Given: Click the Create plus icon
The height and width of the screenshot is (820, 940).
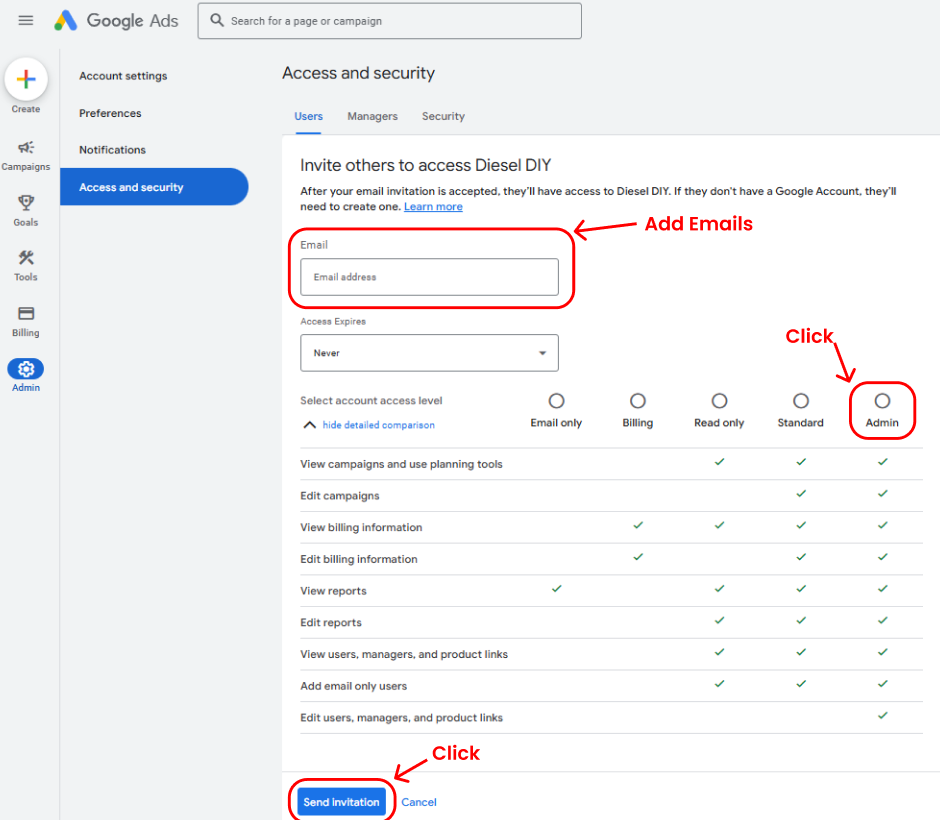Looking at the screenshot, I should pyautogui.click(x=26, y=80).
